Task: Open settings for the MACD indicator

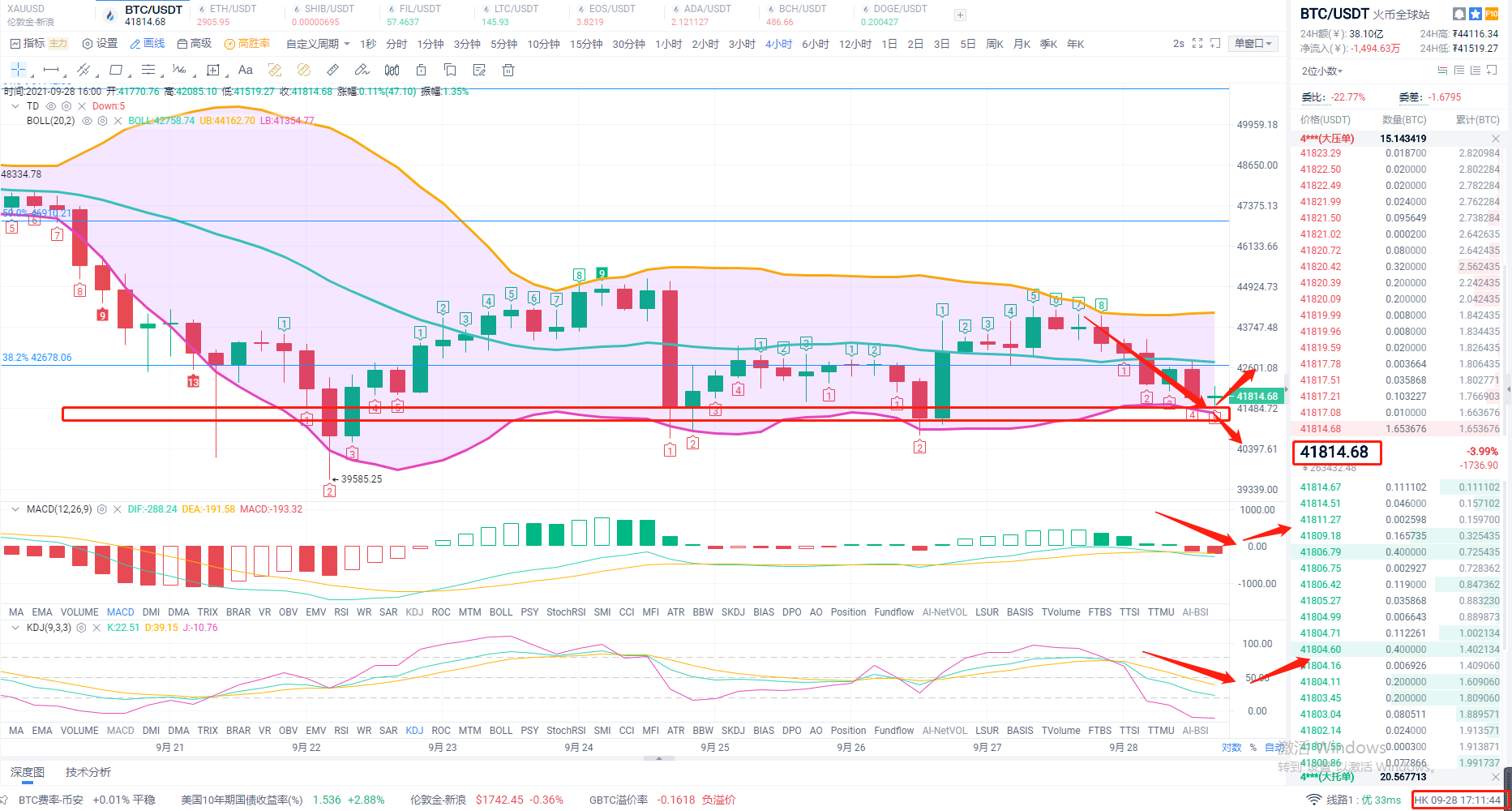Action: 102,509
